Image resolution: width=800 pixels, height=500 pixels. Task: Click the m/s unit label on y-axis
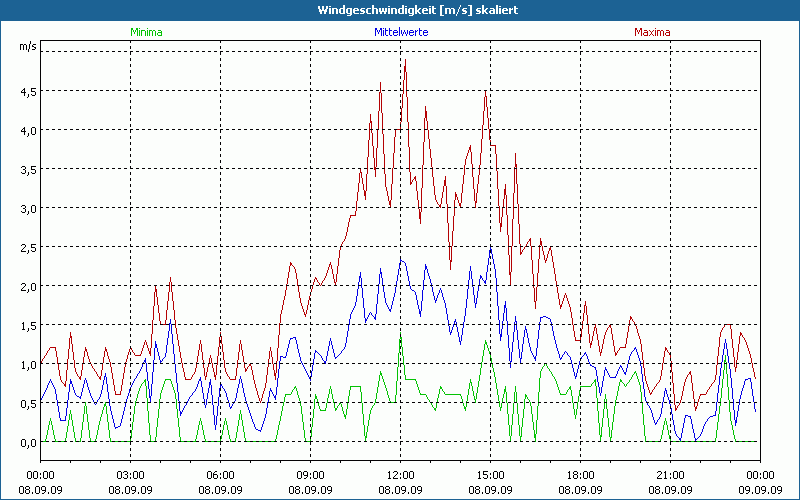(x=28, y=46)
